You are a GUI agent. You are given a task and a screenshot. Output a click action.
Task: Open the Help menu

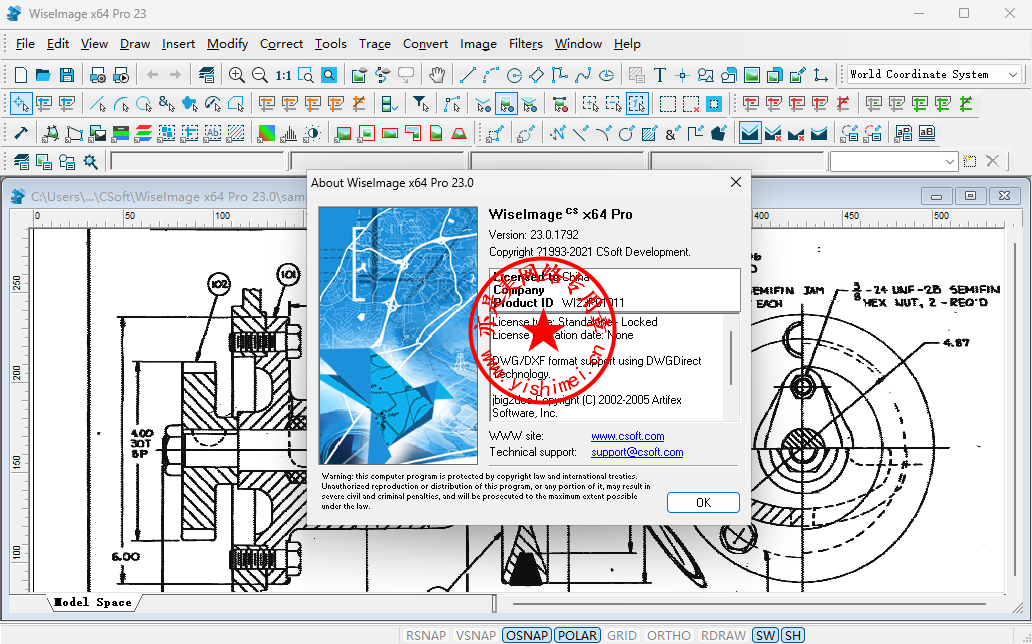pos(627,44)
